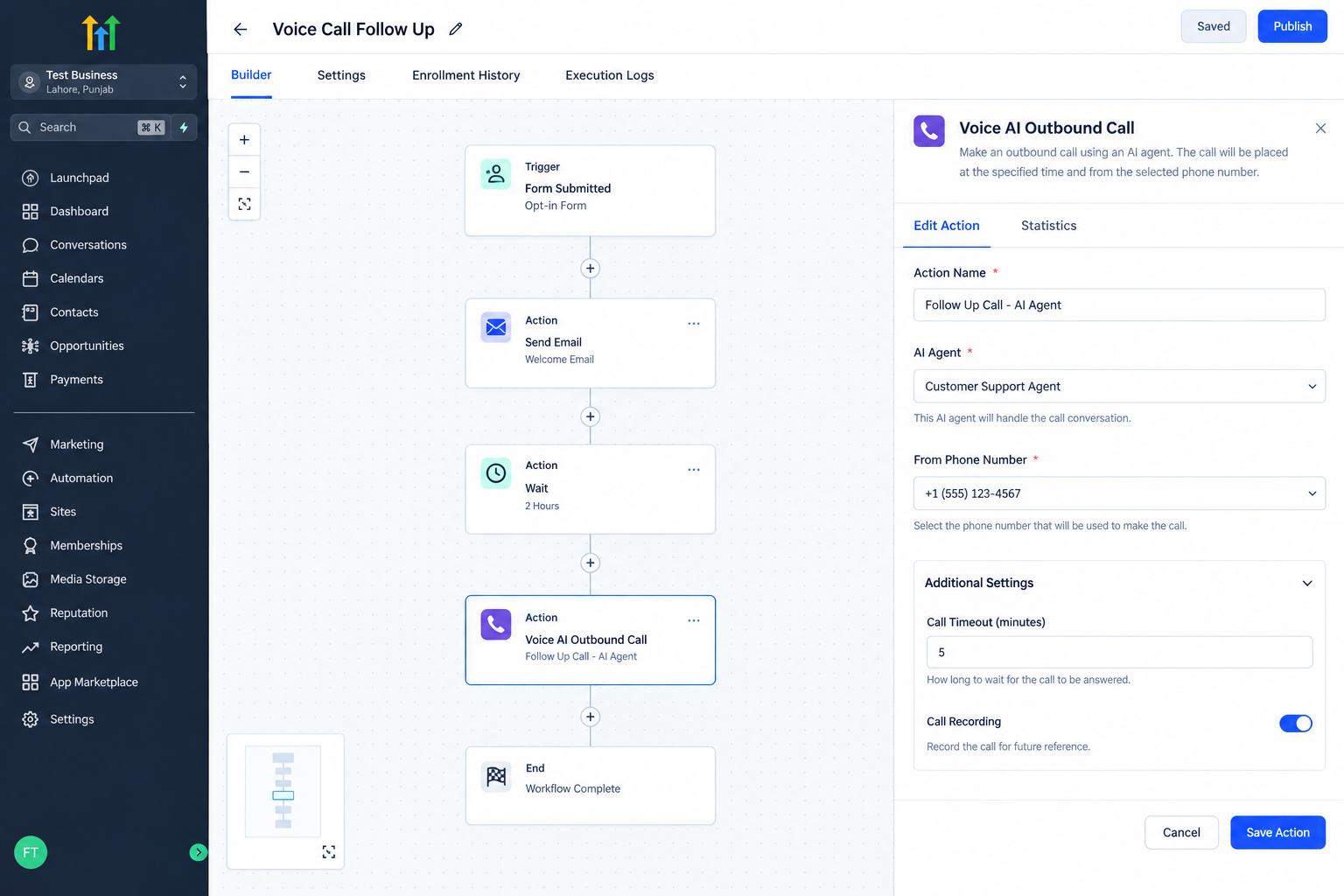Zoom out on the workflow canvas

coord(244,172)
